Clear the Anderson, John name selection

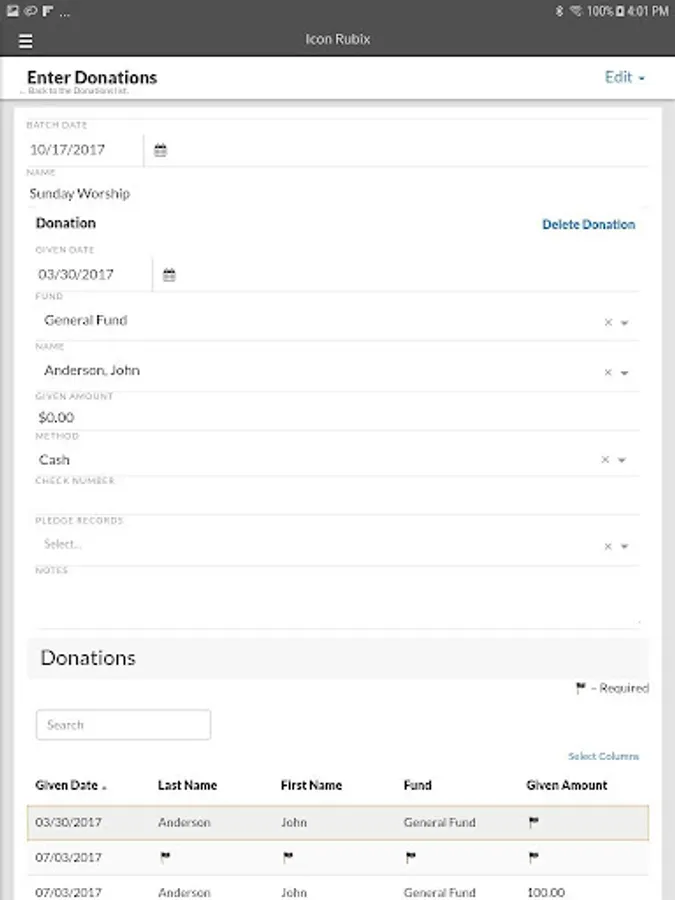tap(607, 373)
